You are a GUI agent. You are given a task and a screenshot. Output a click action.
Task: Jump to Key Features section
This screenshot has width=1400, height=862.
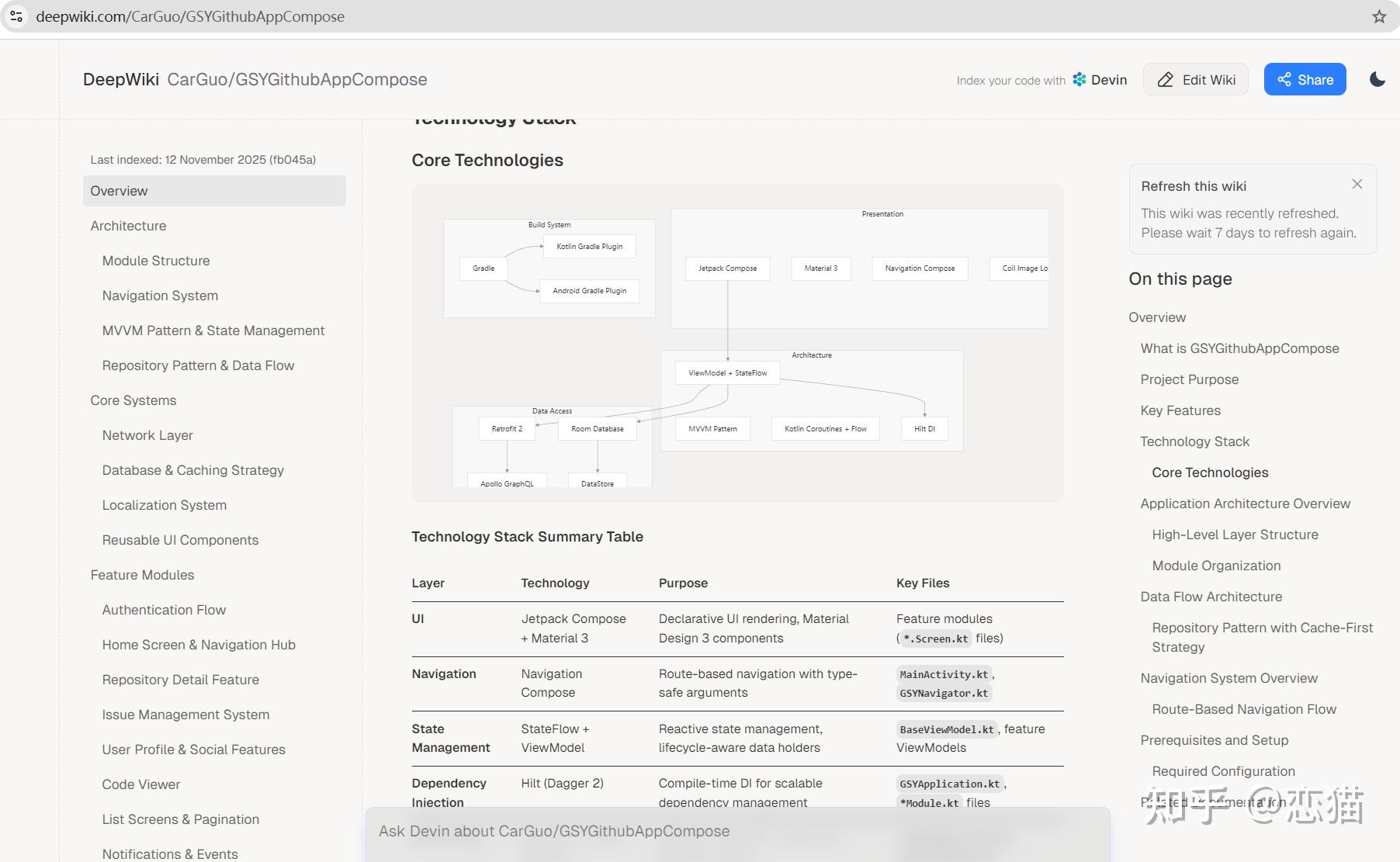1180,410
